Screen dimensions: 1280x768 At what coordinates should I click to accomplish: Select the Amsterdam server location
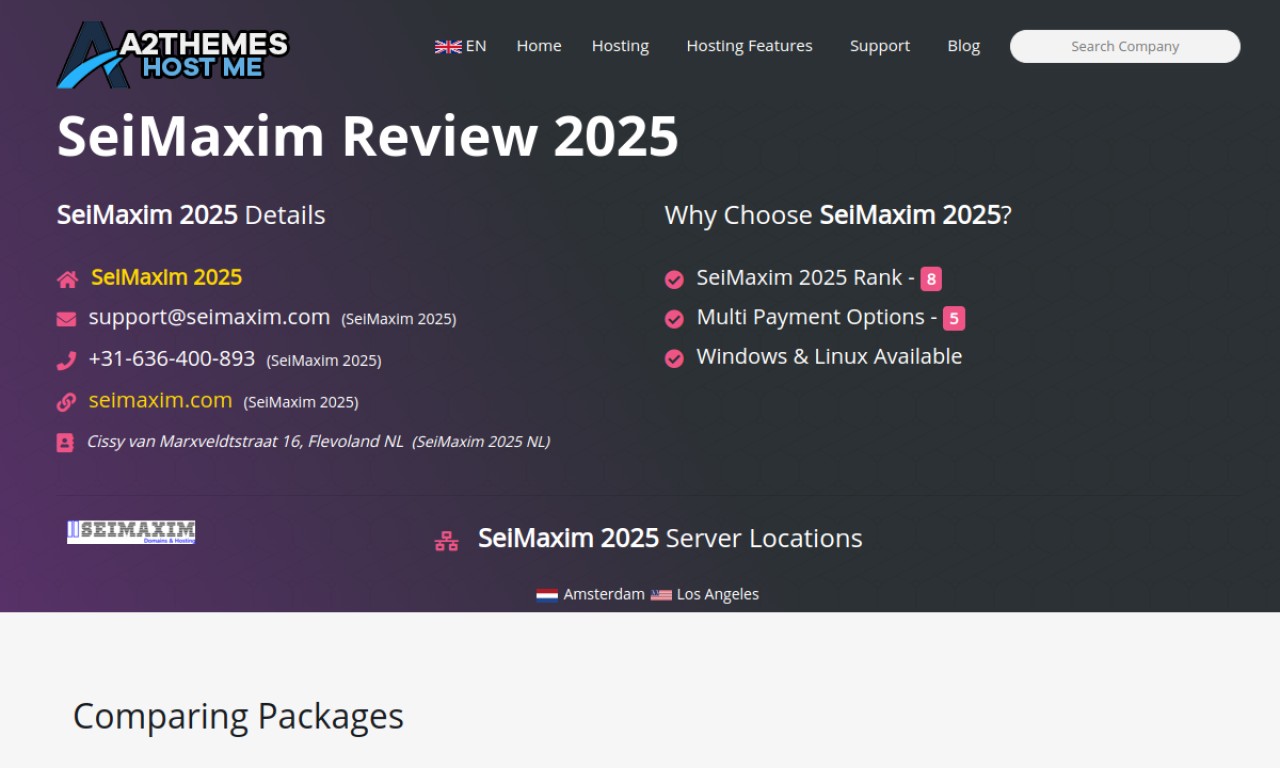point(604,594)
